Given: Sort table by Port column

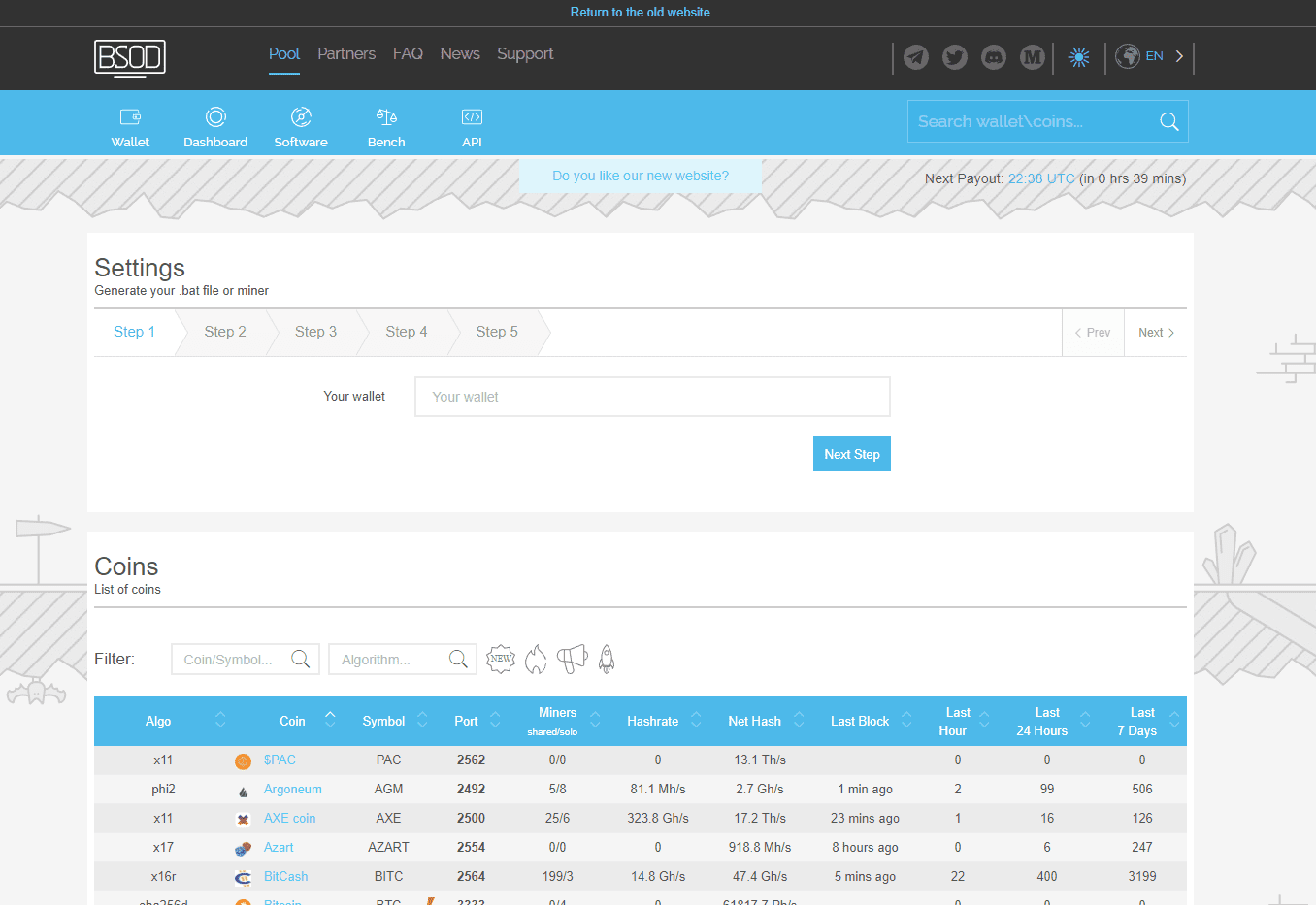Looking at the screenshot, I should 466,721.
